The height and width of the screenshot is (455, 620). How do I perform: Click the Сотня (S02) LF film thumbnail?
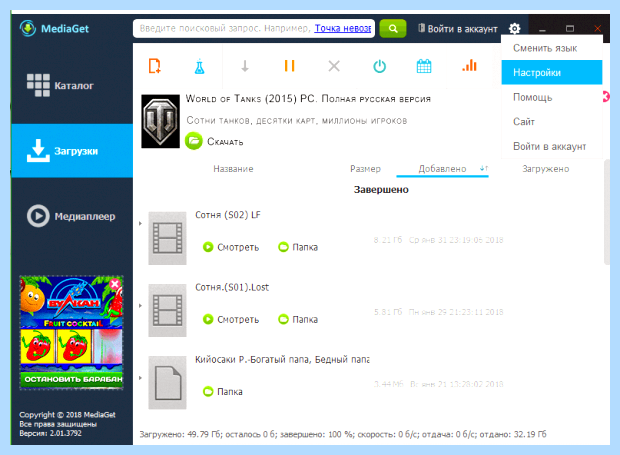[x=167, y=238]
